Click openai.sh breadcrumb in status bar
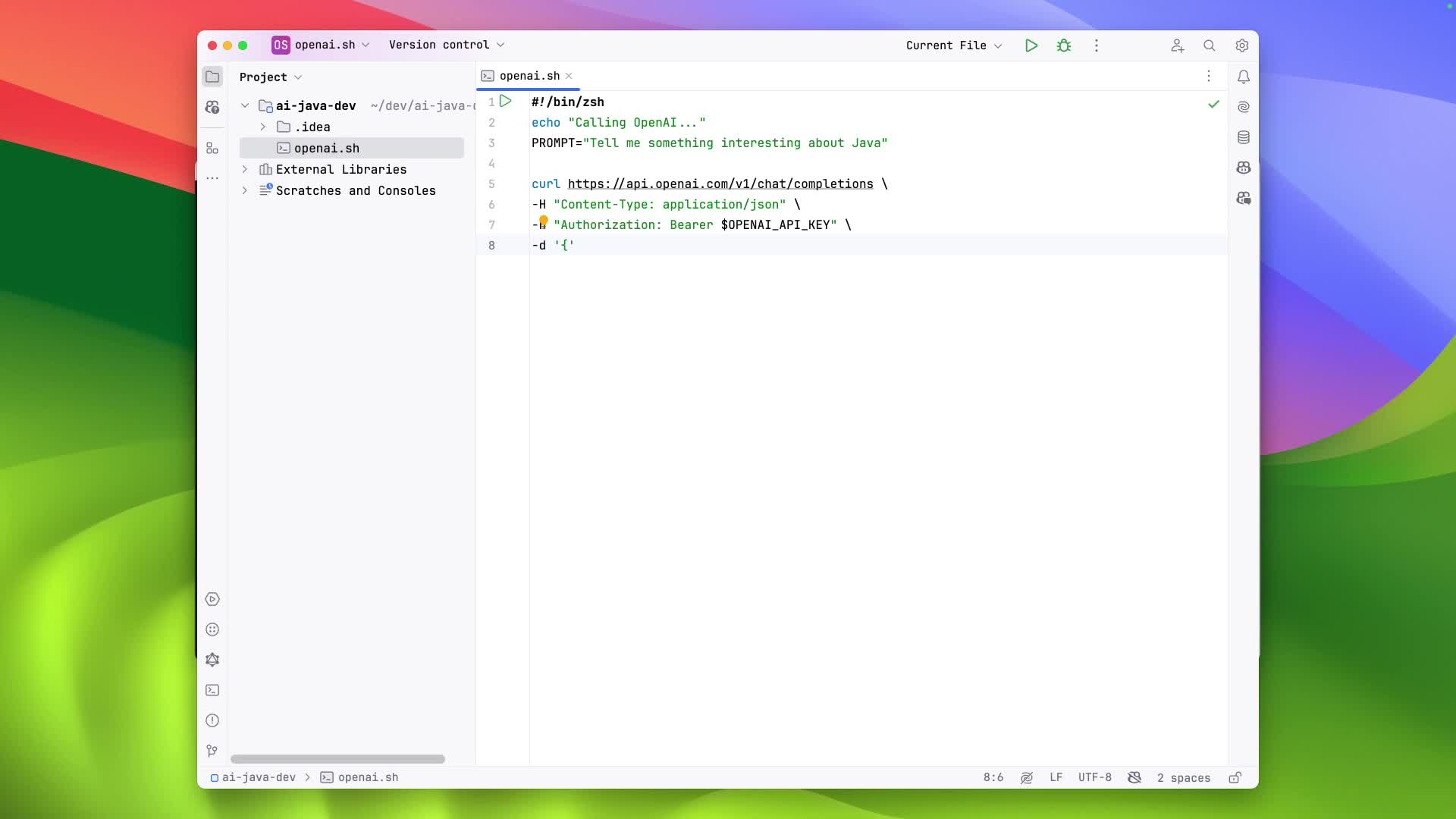The height and width of the screenshot is (819, 1456). [x=359, y=777]
